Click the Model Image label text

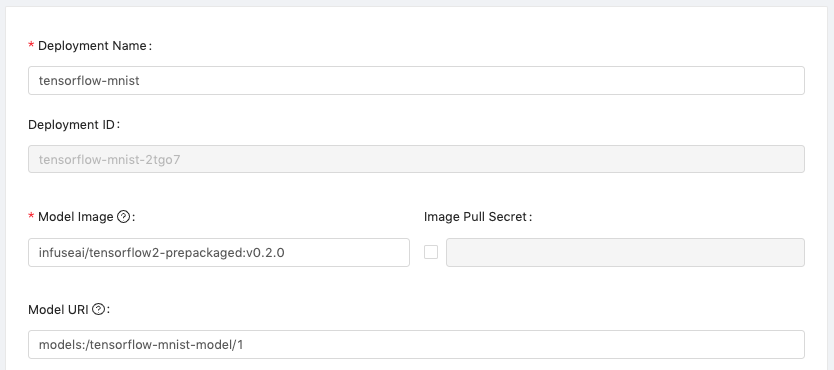(76, 216)
